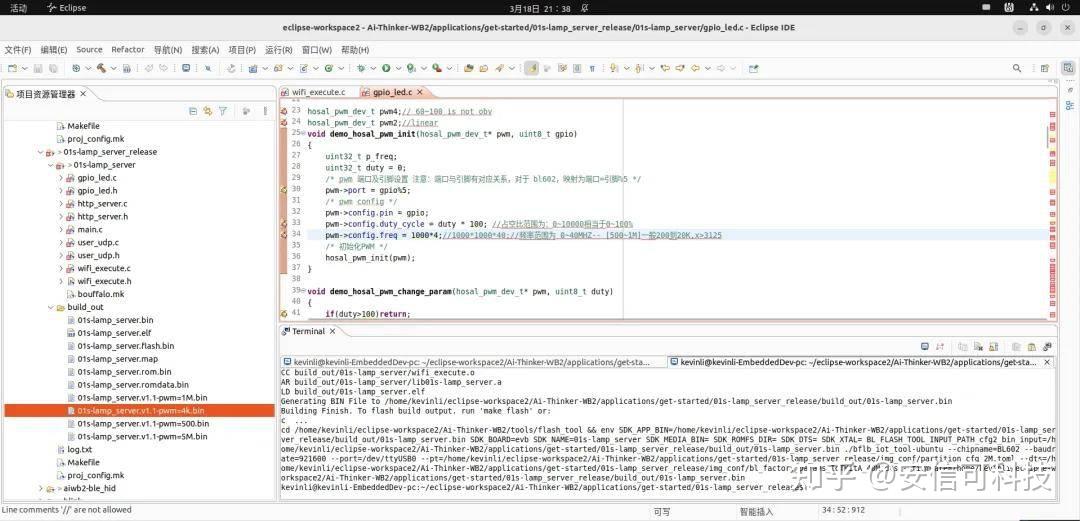Open the 编辑(E) menu
This screenshot has width=1080, height=521.
(54, 50)
